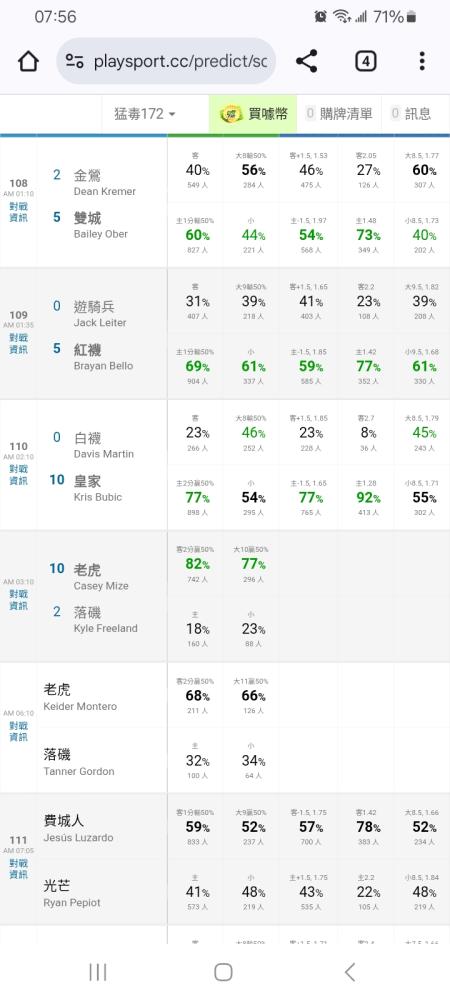Open 對戰資訊 for game 111
This screenshot has height=1000, width=450.
coord(18,869)
